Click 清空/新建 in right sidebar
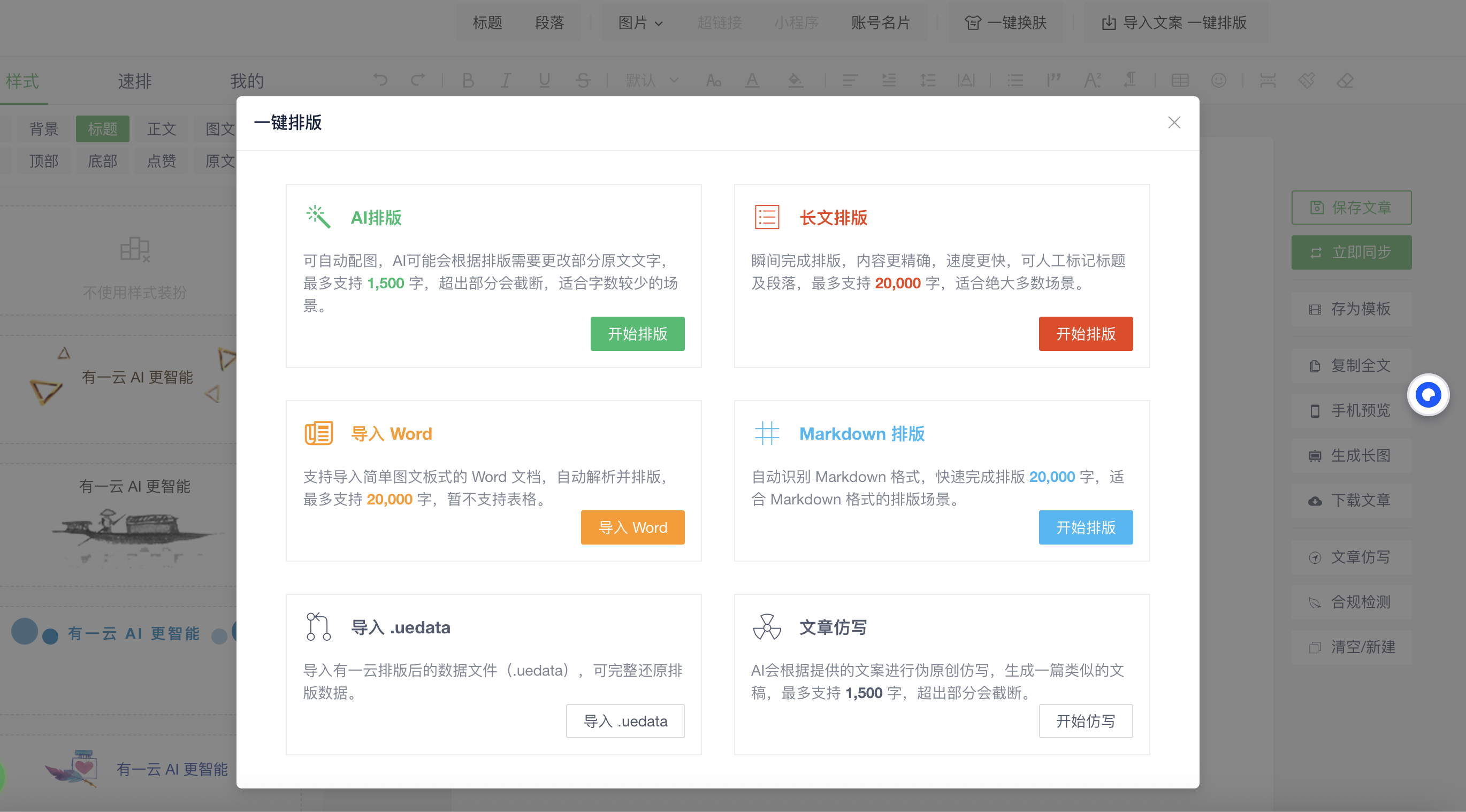 click(x=1351, y=646)
